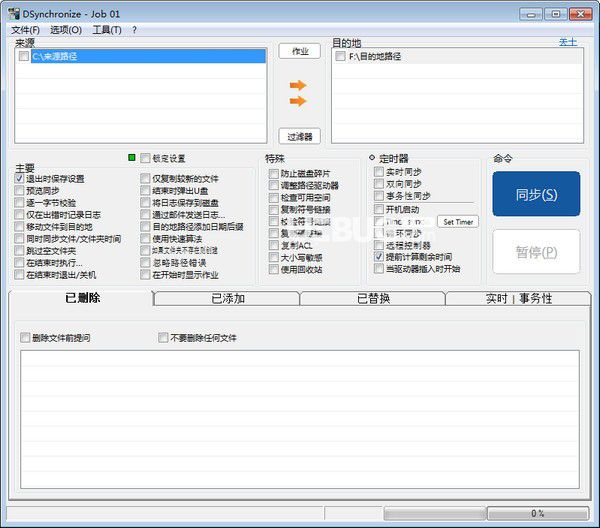Click the blue link above destination list
Viewport: 600px width, 528px height.
tap(568, 42)
